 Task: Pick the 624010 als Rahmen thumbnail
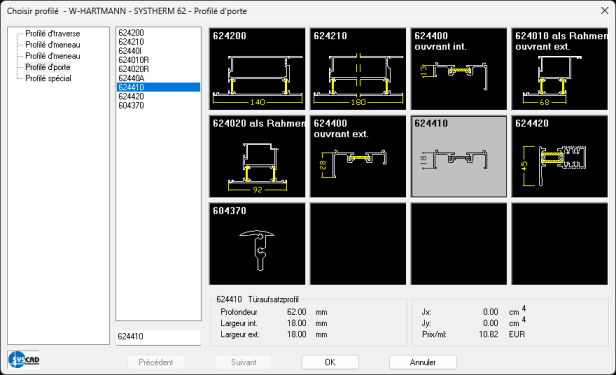[559, 69]
